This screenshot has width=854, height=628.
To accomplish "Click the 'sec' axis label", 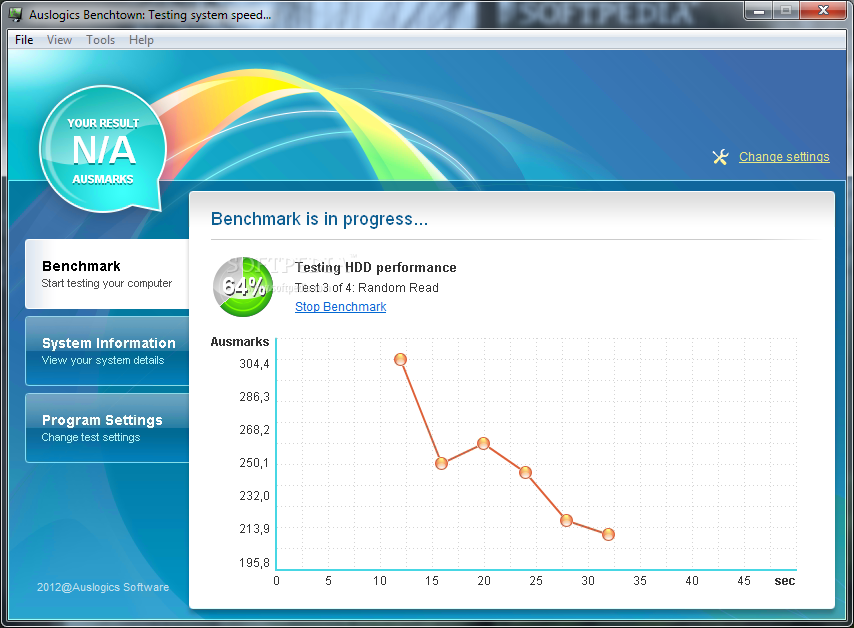I will (785, 581).
